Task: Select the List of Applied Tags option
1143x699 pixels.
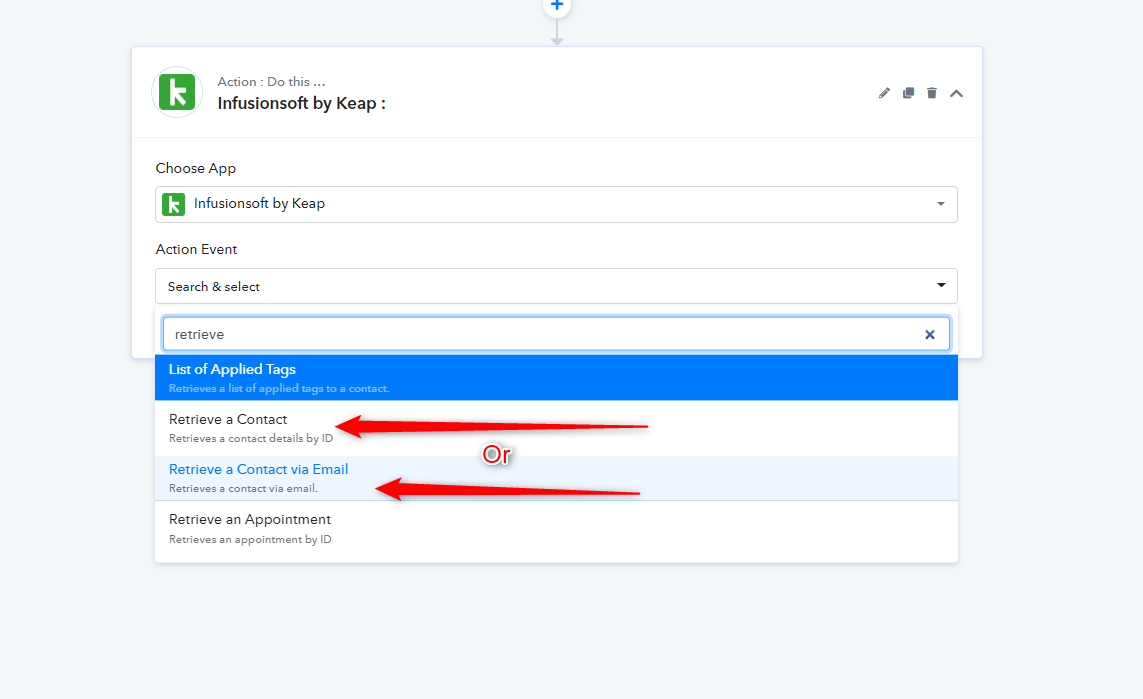Action: [x=556, y=378]
